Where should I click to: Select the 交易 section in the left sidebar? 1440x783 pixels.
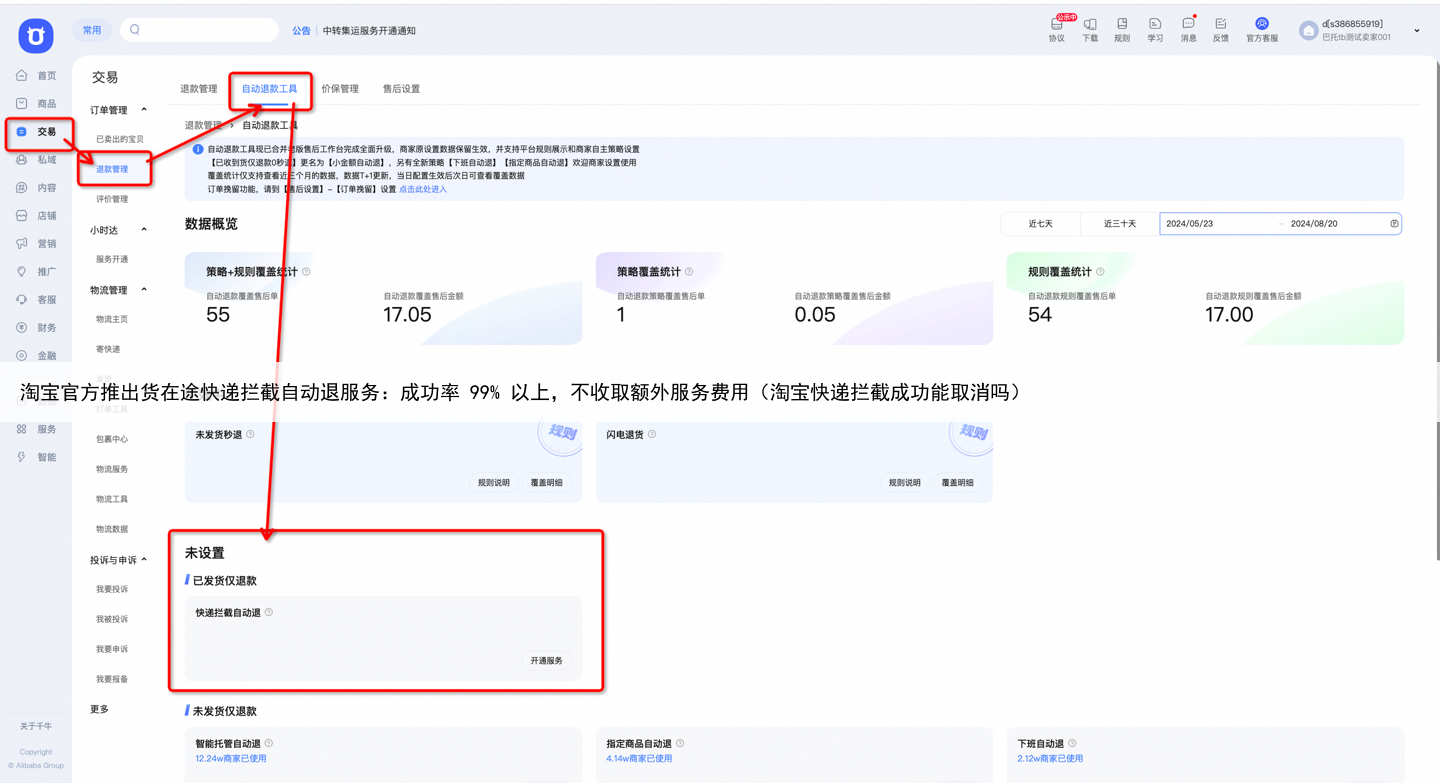tap(40, 131)
